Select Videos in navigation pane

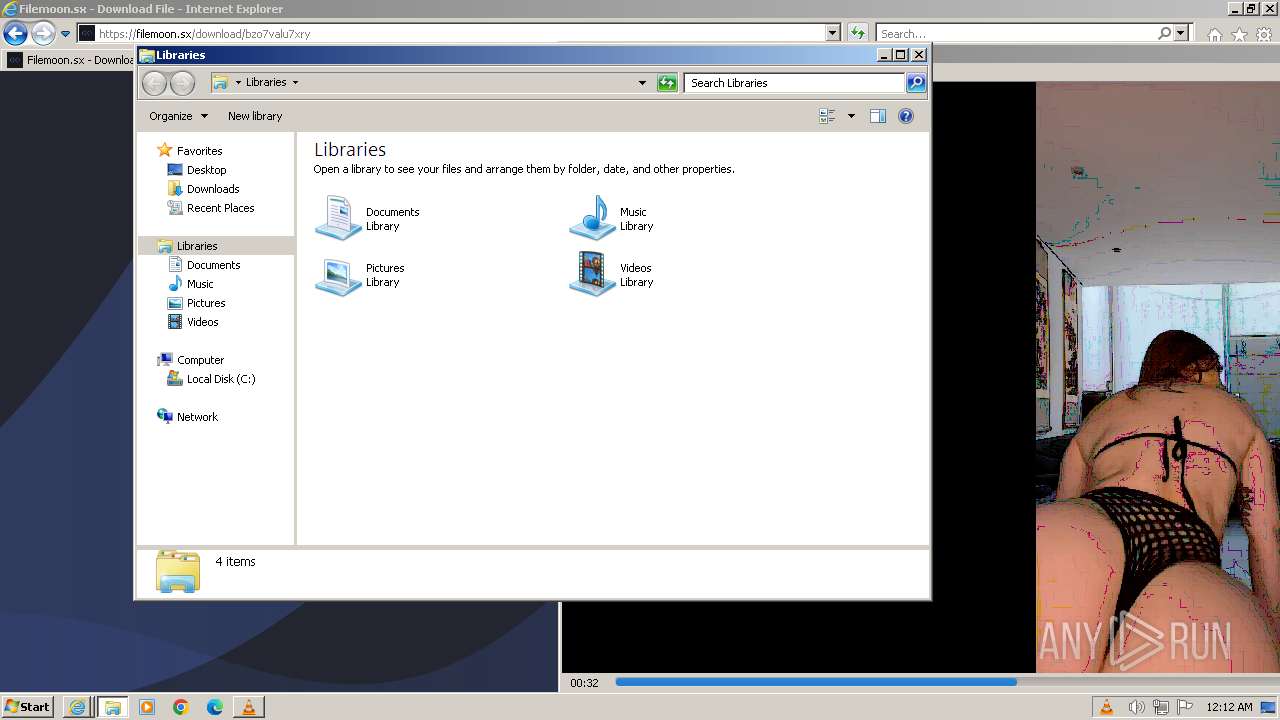[x=202, y=322]
